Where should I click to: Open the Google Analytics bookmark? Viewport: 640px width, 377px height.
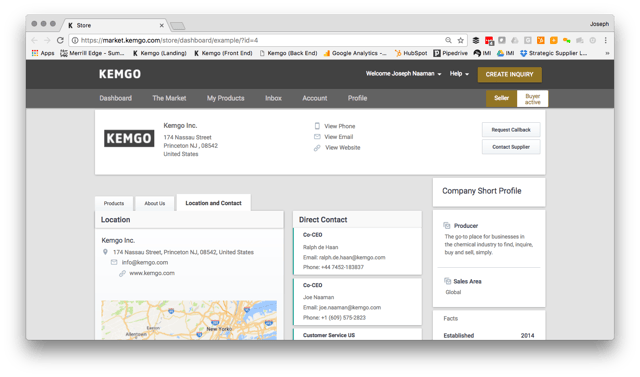tap(355, 53)
